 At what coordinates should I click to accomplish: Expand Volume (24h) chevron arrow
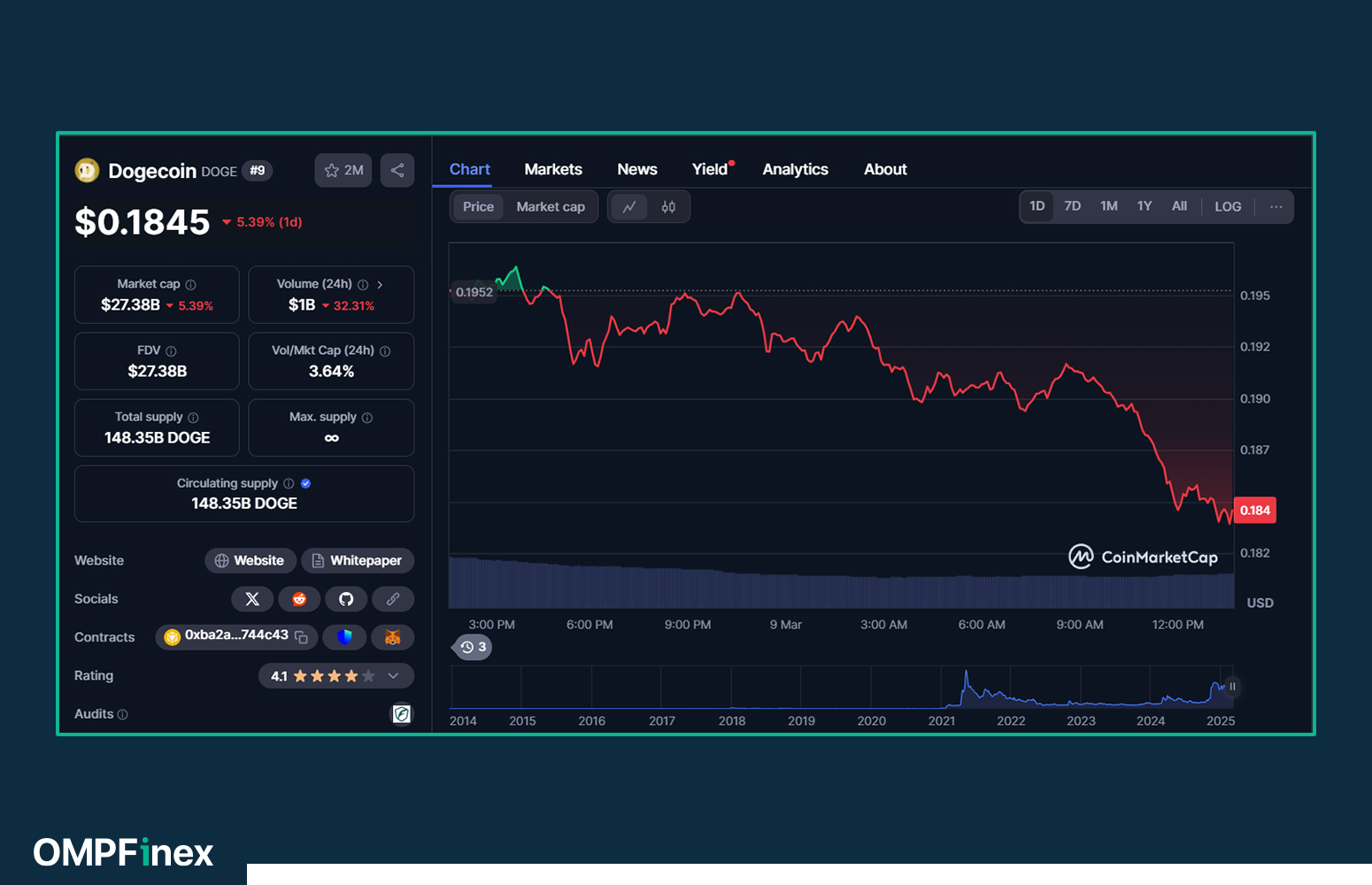pos(380,285)
